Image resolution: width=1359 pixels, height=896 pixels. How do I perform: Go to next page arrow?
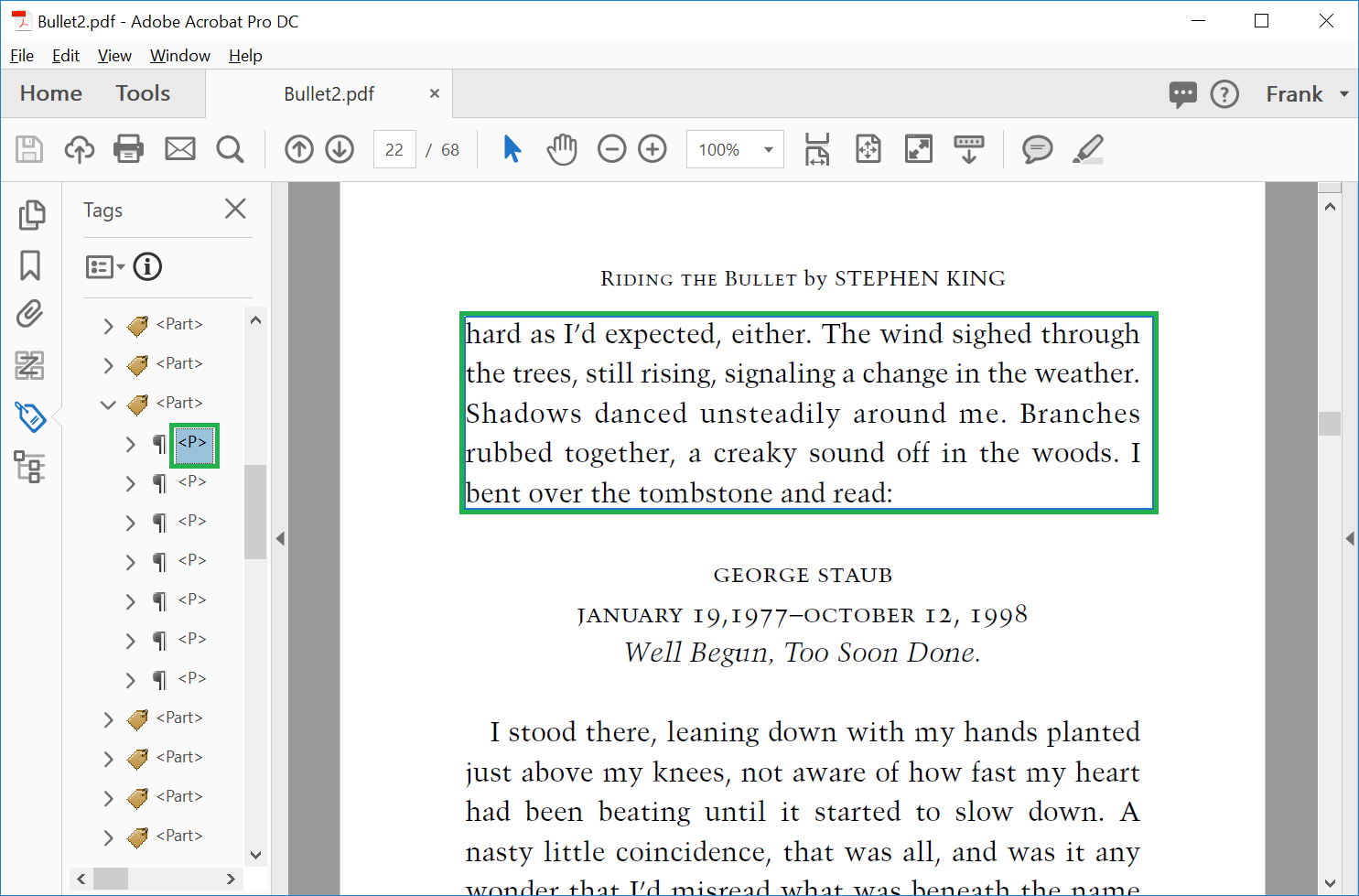coord(340,149)
